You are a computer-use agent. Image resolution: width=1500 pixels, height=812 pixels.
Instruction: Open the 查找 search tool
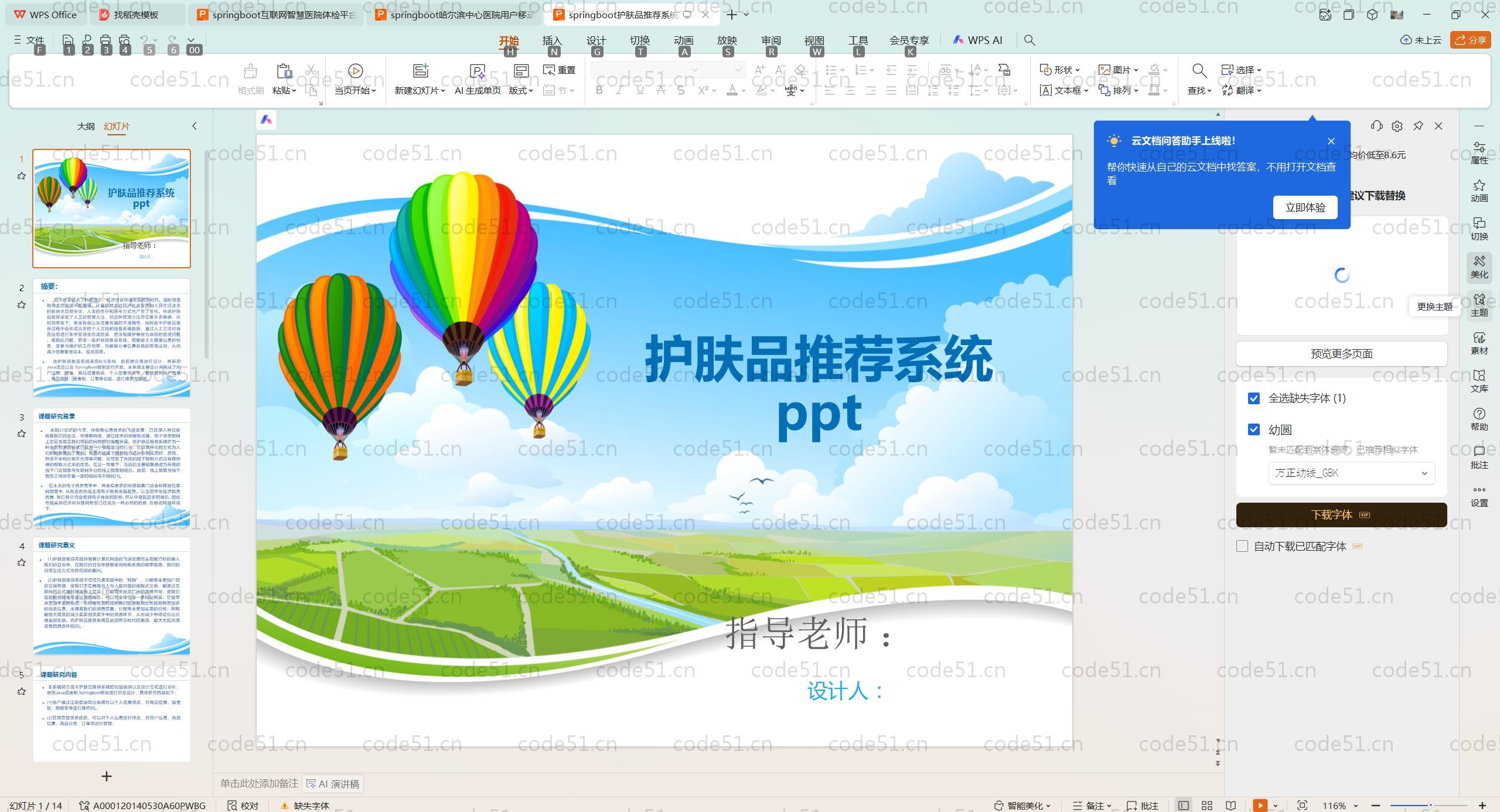tap(1199, 71)
